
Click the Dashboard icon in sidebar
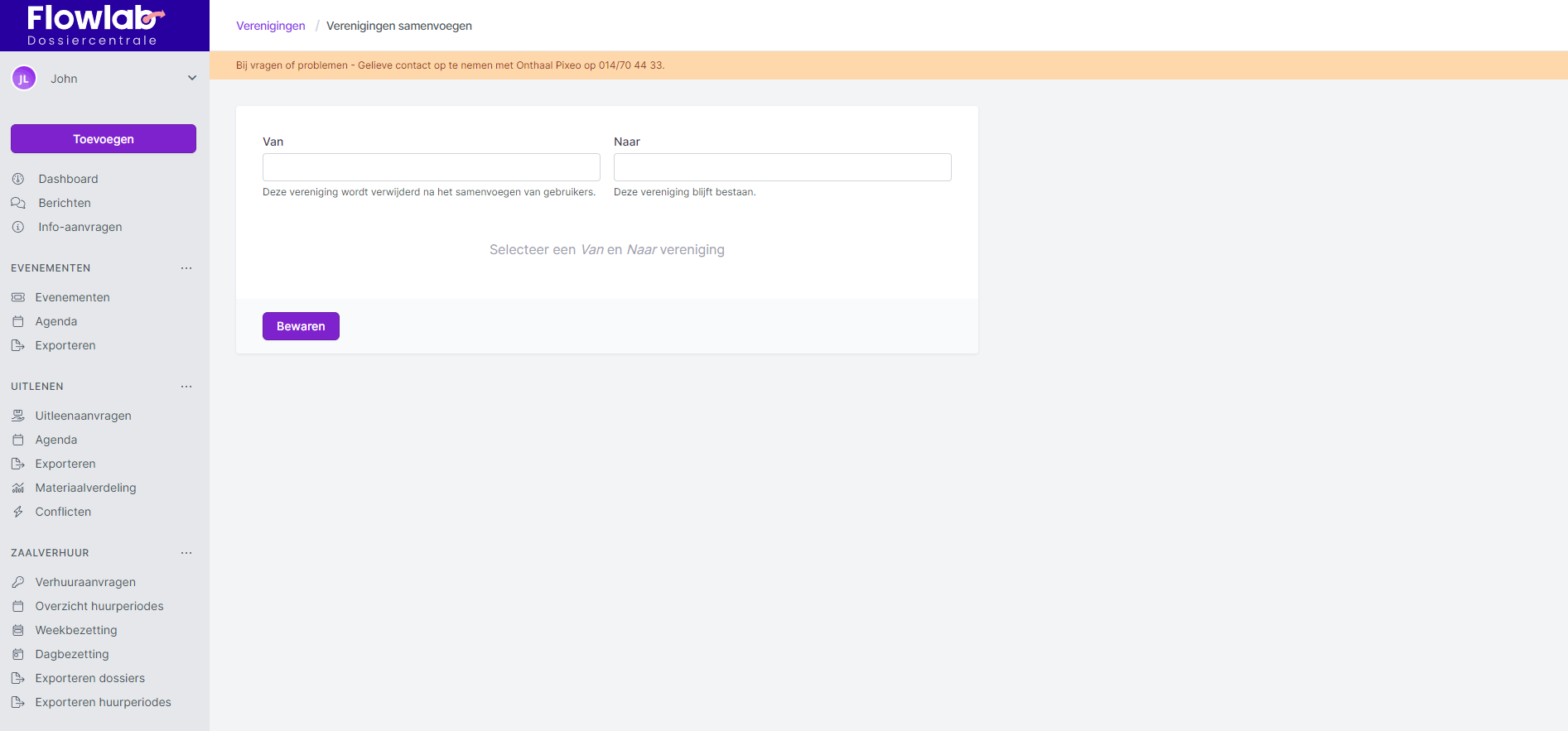[18, 179]
